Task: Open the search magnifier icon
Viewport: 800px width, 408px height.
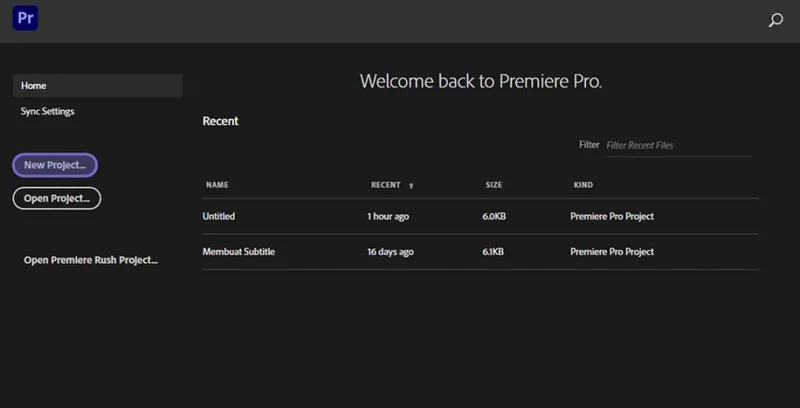Action: click(x=776, y=20)
